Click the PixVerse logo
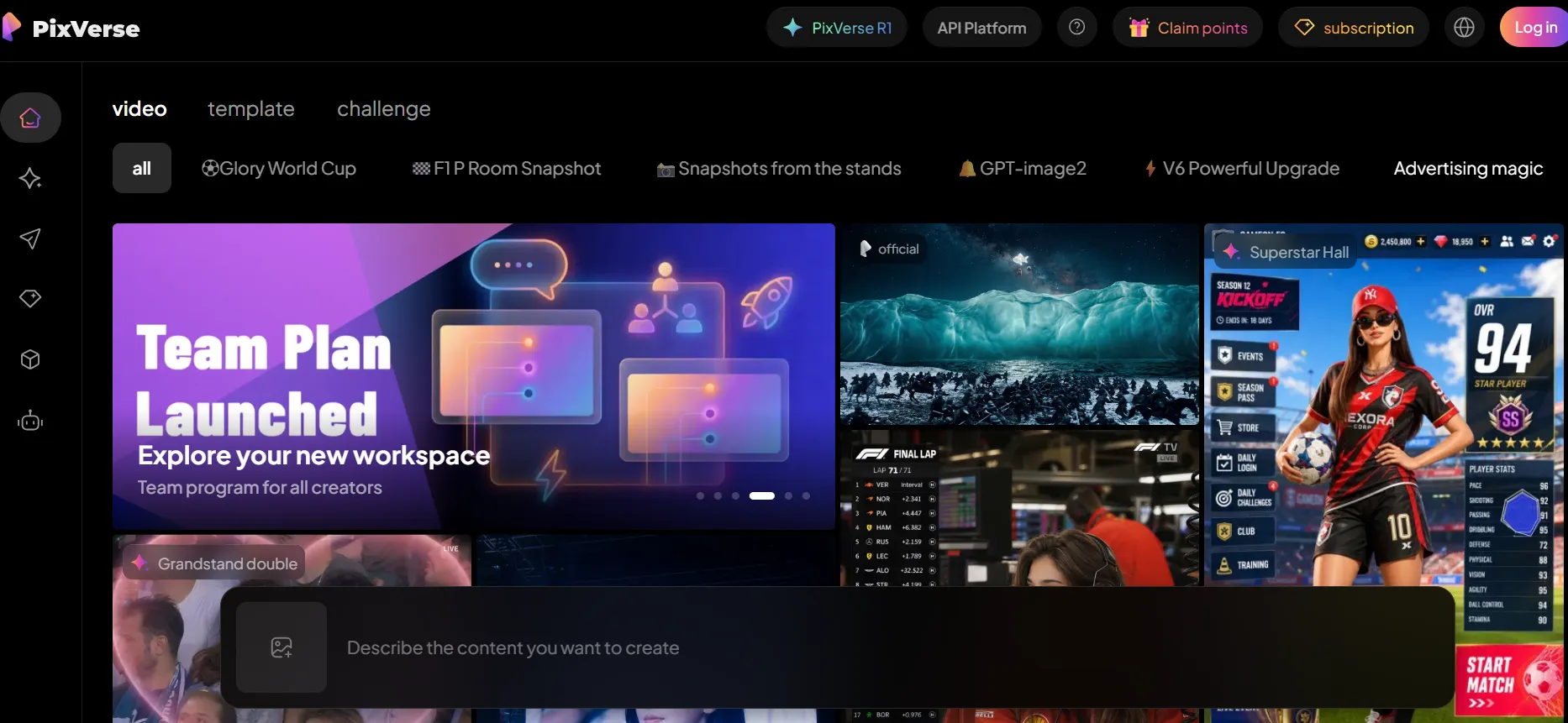The height and width of the screenshot is (723, 1568). (x=71, y=28)
